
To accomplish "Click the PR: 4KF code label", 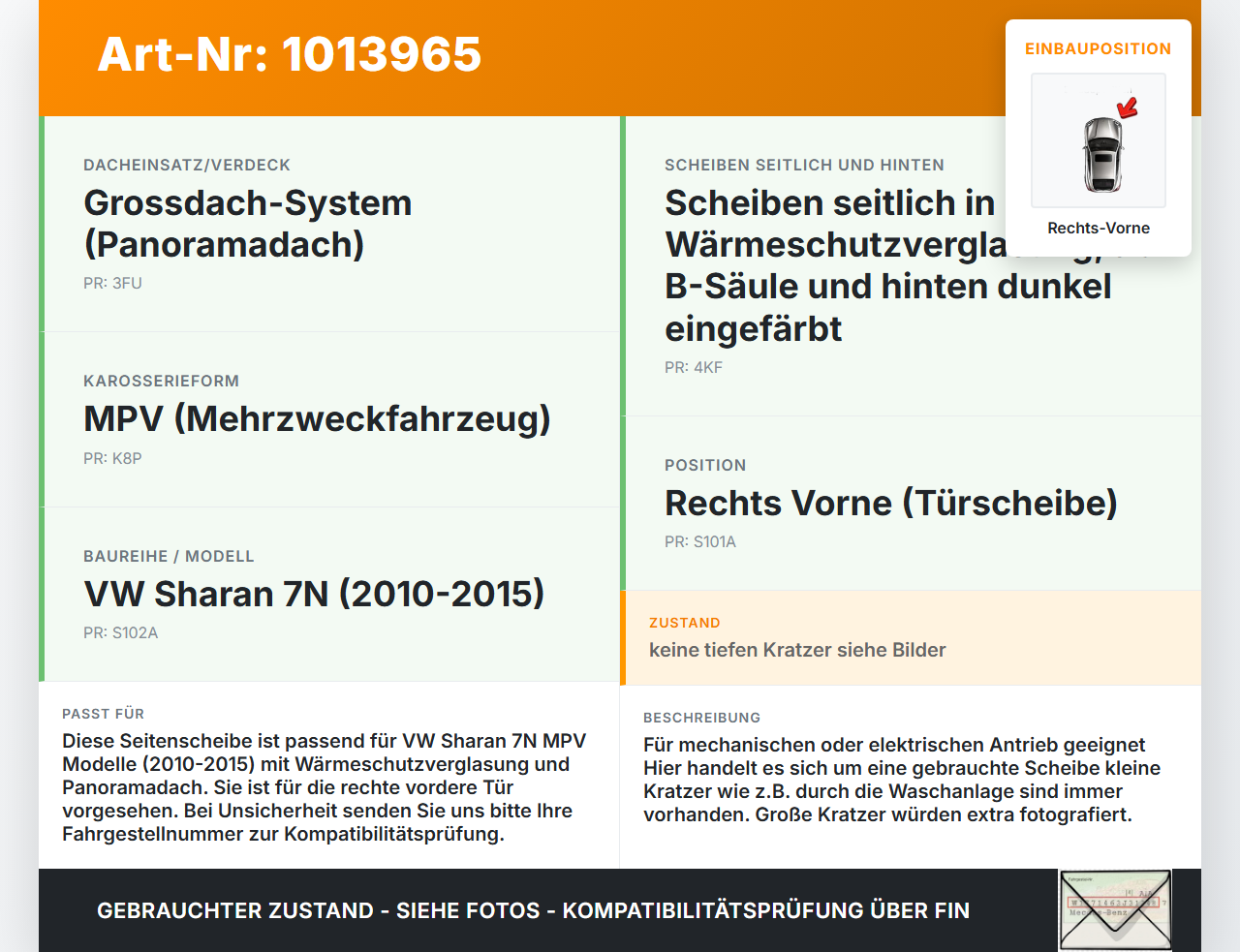I will [x=692, y=367].
